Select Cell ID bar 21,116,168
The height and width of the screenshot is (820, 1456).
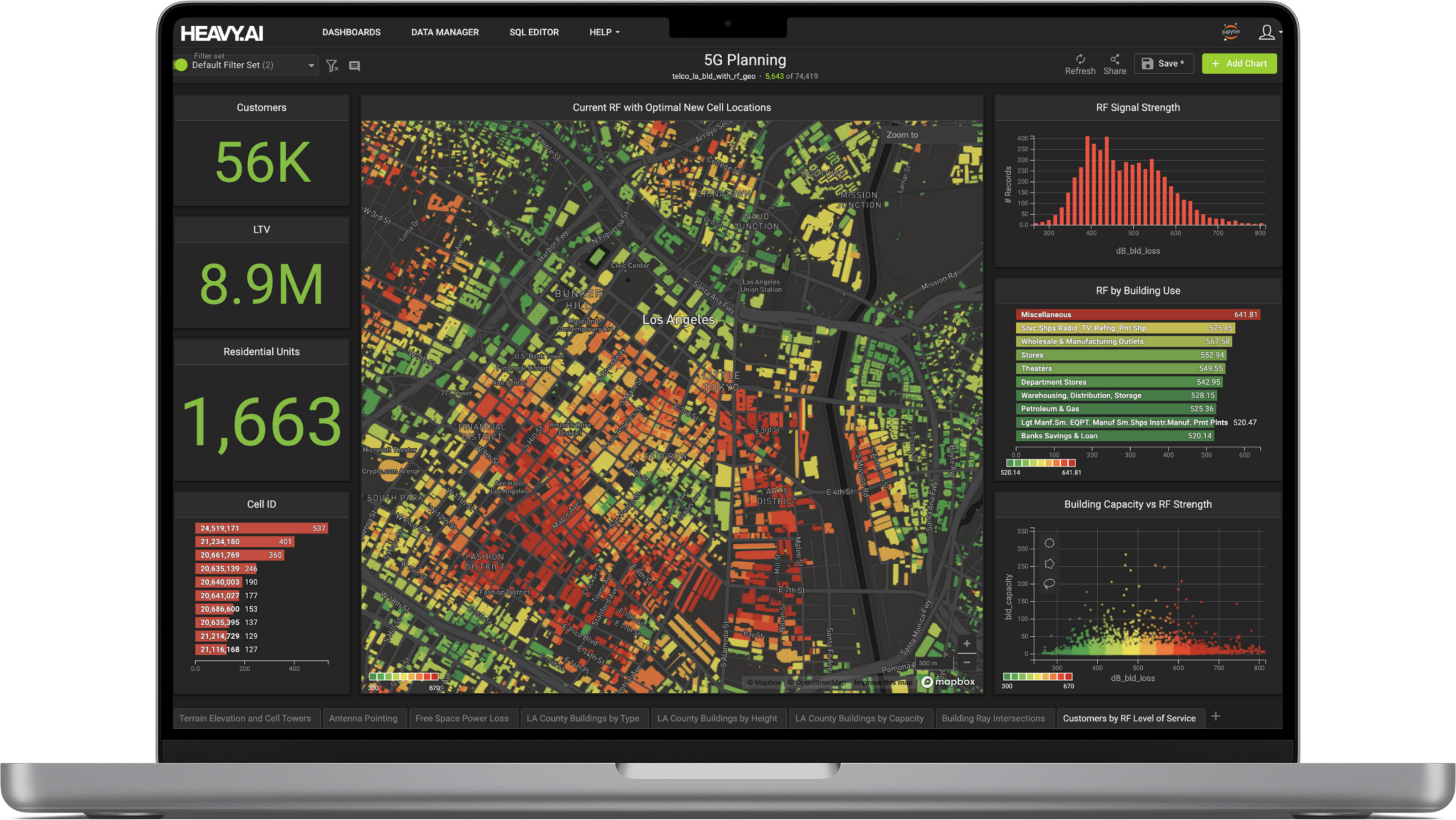(211, 649)
